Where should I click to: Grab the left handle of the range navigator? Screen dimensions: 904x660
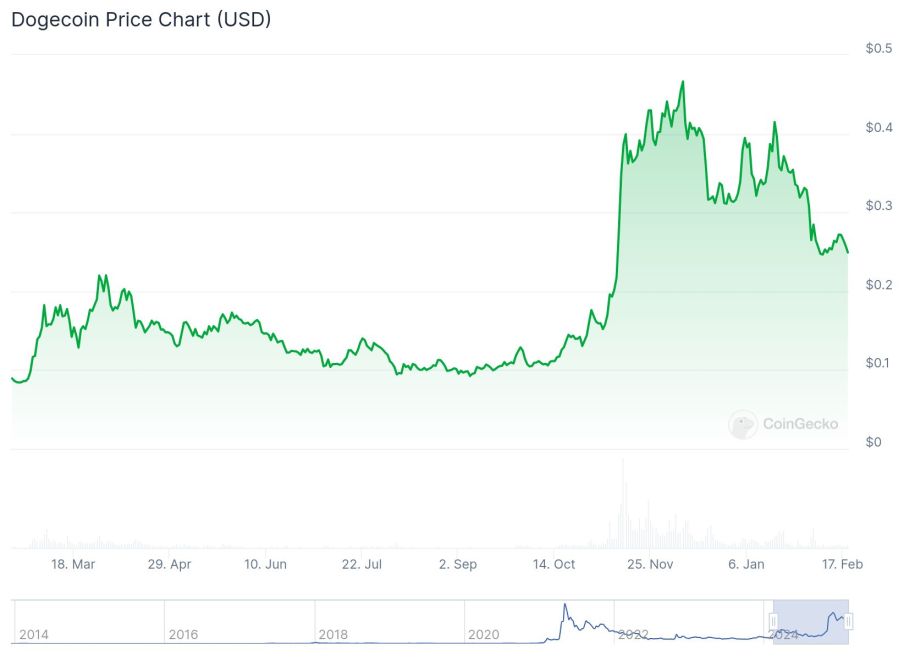pos(773,622)
